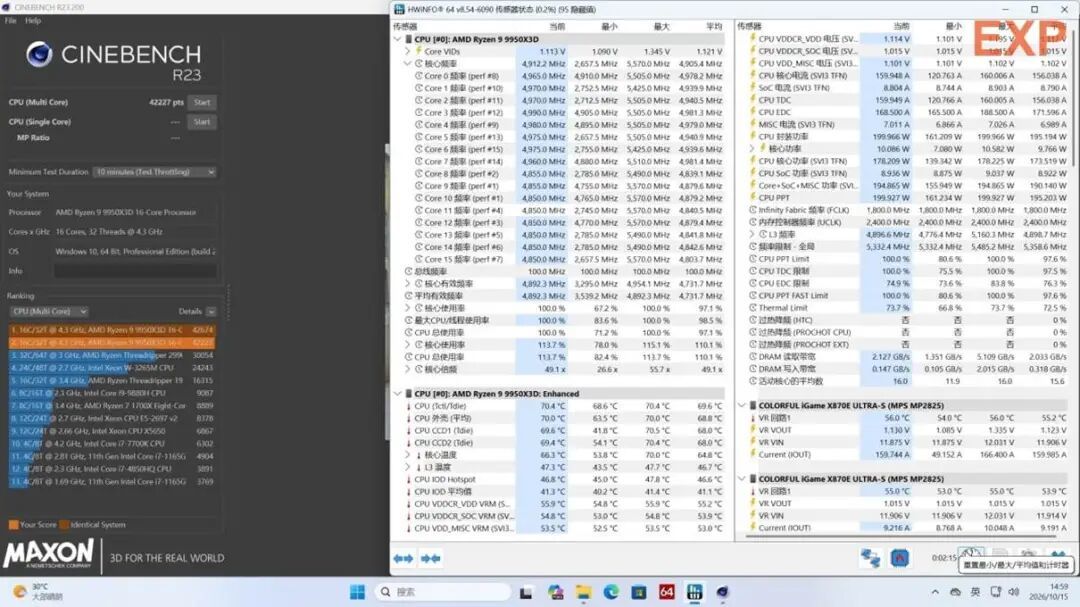This screenshot has width=1080, height=607.
Task: Click the red chip icon in HWiNFO toolbar
Action: pyautogui.click(x=900, y=558)
